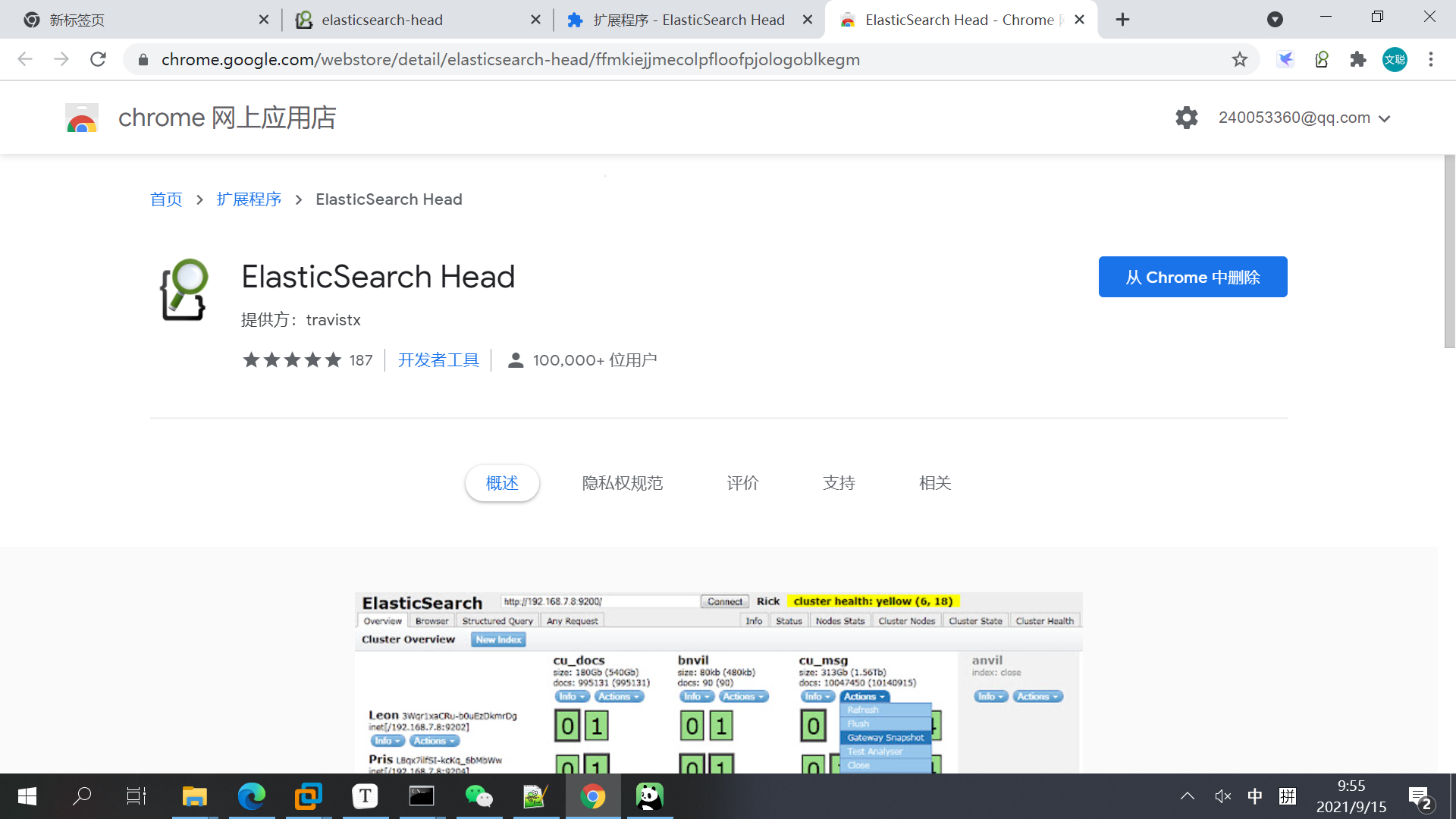Open the notification center icon
Image resolution: width=1456 pixels, height=819 pixels.
pyautogui.click(x=1420, y=798)
